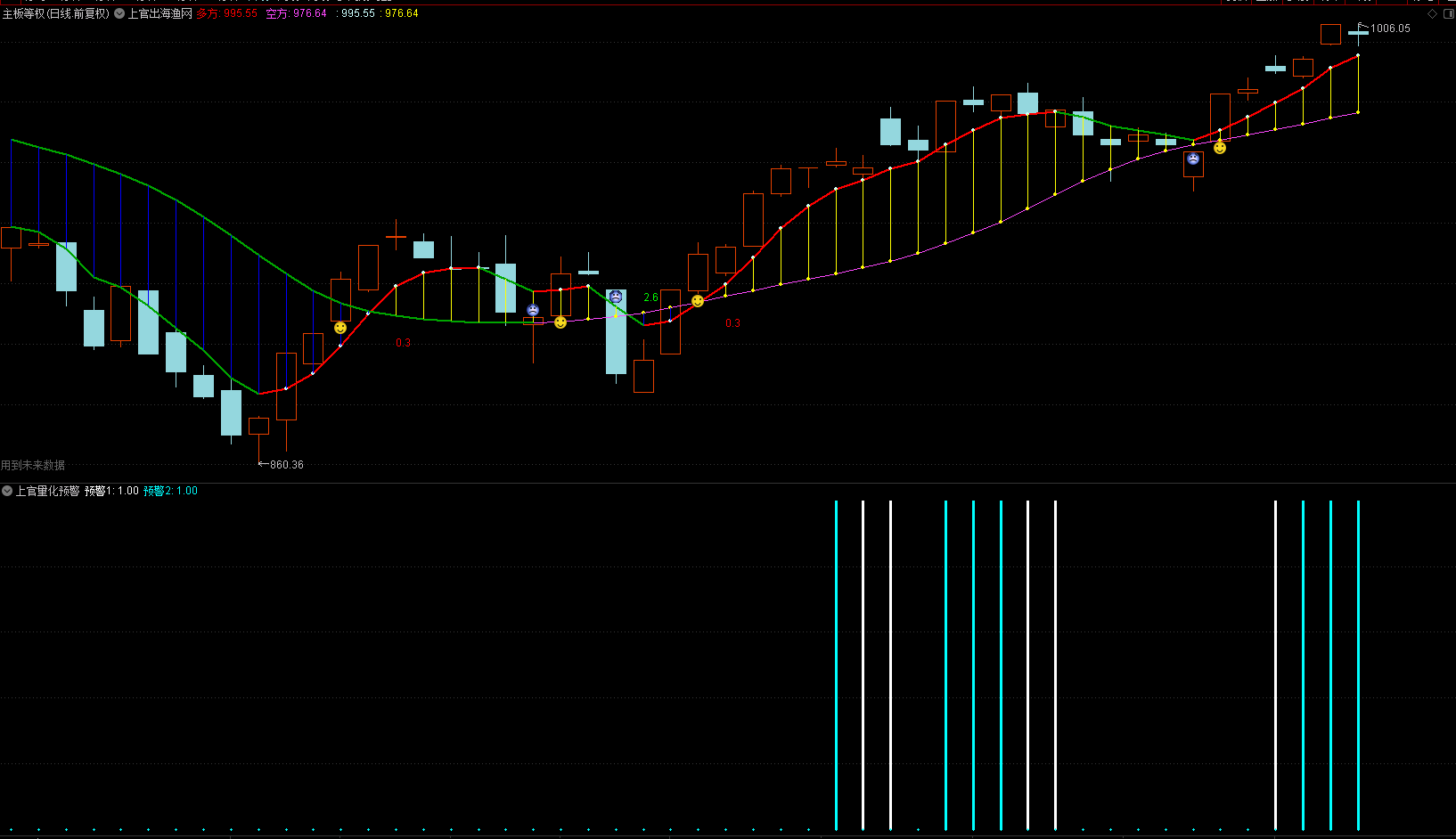Click the 用到未来数据 notice text
The image size is (1456, 839).
point(33,465)
